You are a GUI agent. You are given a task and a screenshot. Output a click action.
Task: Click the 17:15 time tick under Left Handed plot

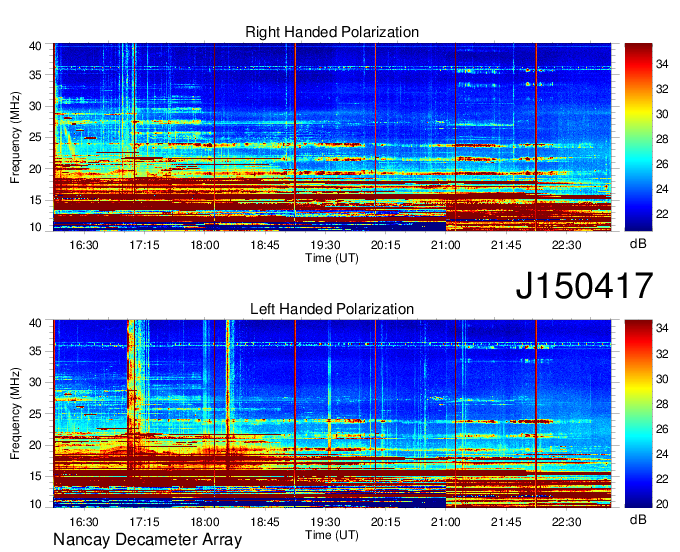144,522
